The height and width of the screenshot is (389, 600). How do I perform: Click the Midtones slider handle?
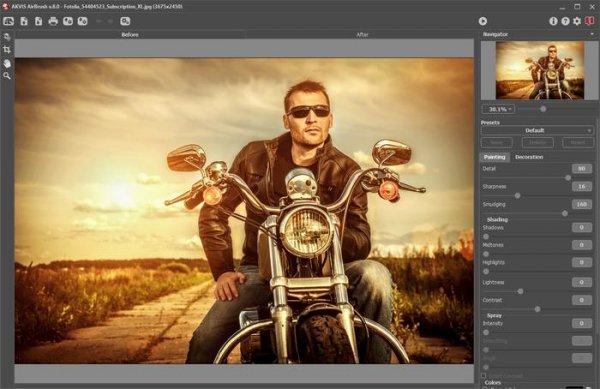click(x=486, y=254)
